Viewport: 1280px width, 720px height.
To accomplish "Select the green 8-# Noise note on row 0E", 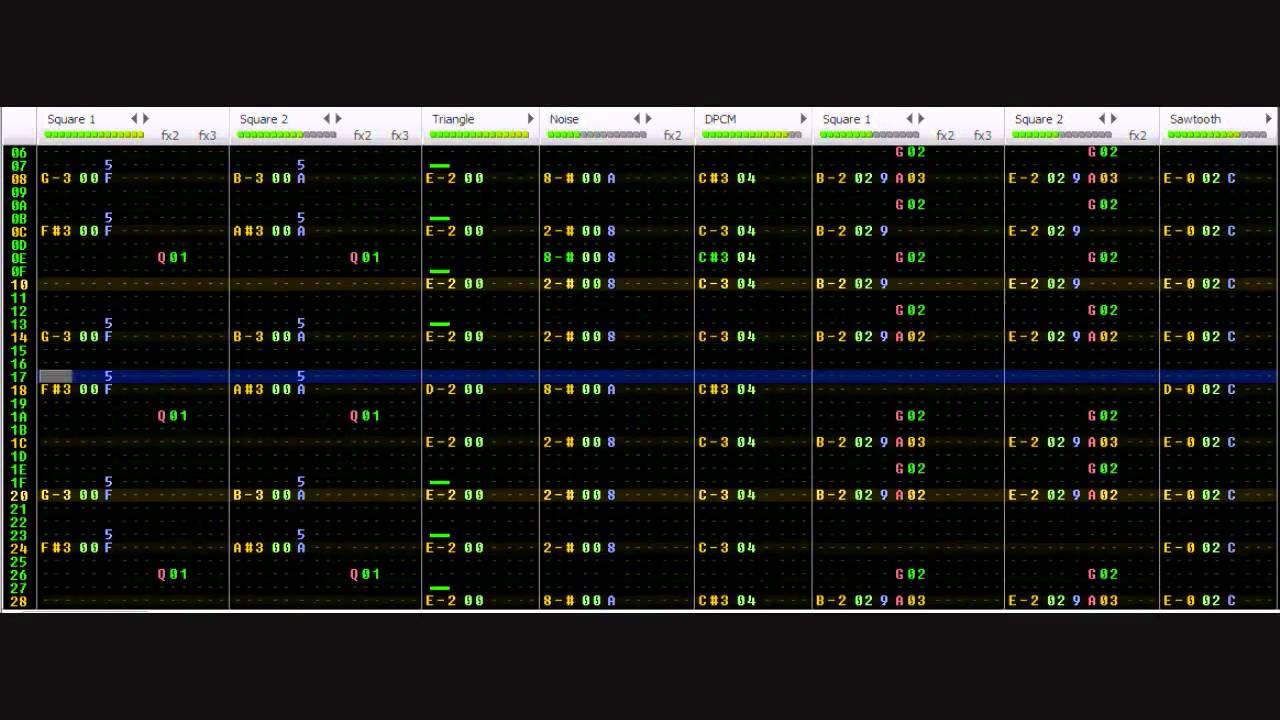I will click(x=558, y=257).
